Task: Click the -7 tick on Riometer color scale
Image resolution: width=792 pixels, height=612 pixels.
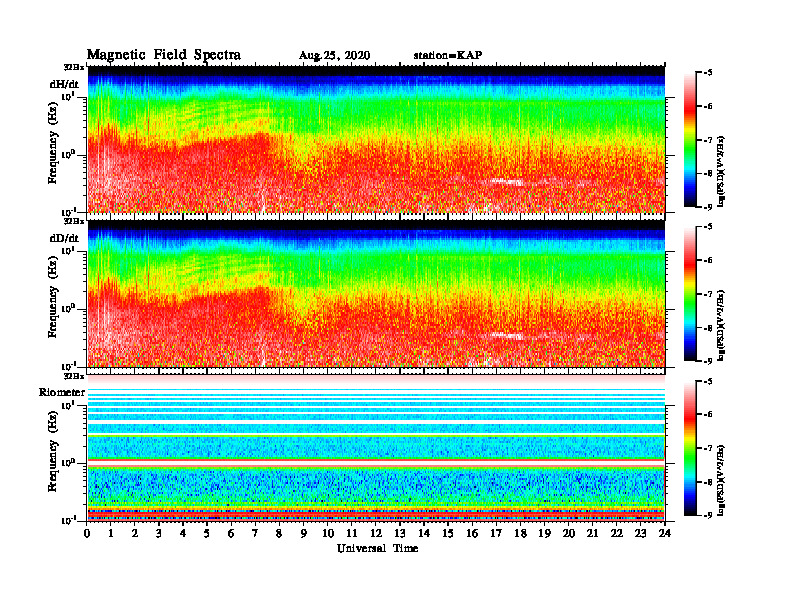Action: [x=706, y=448]
